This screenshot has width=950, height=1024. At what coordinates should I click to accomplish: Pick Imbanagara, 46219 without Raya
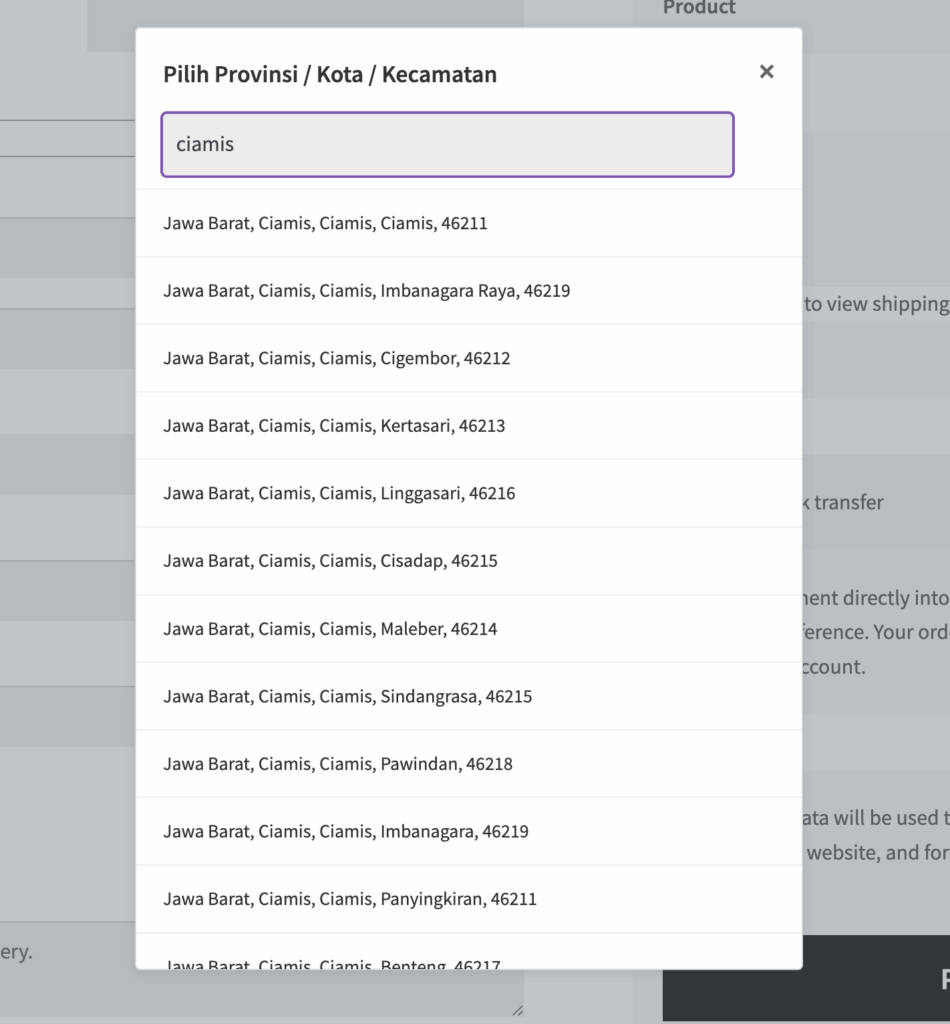[x=346, y=831]
